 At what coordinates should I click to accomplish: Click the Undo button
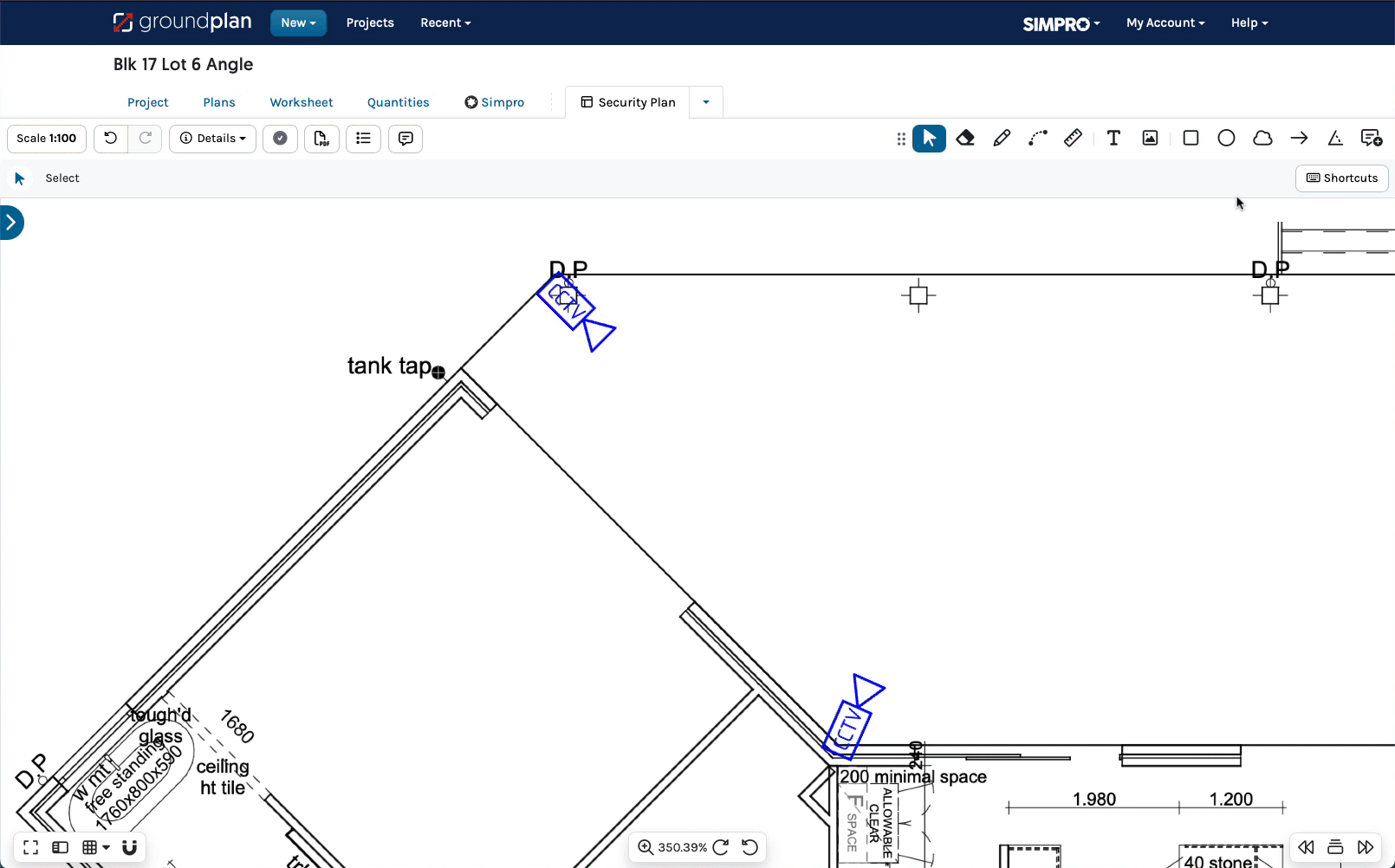pyautogui.click(x=110, y=139)
